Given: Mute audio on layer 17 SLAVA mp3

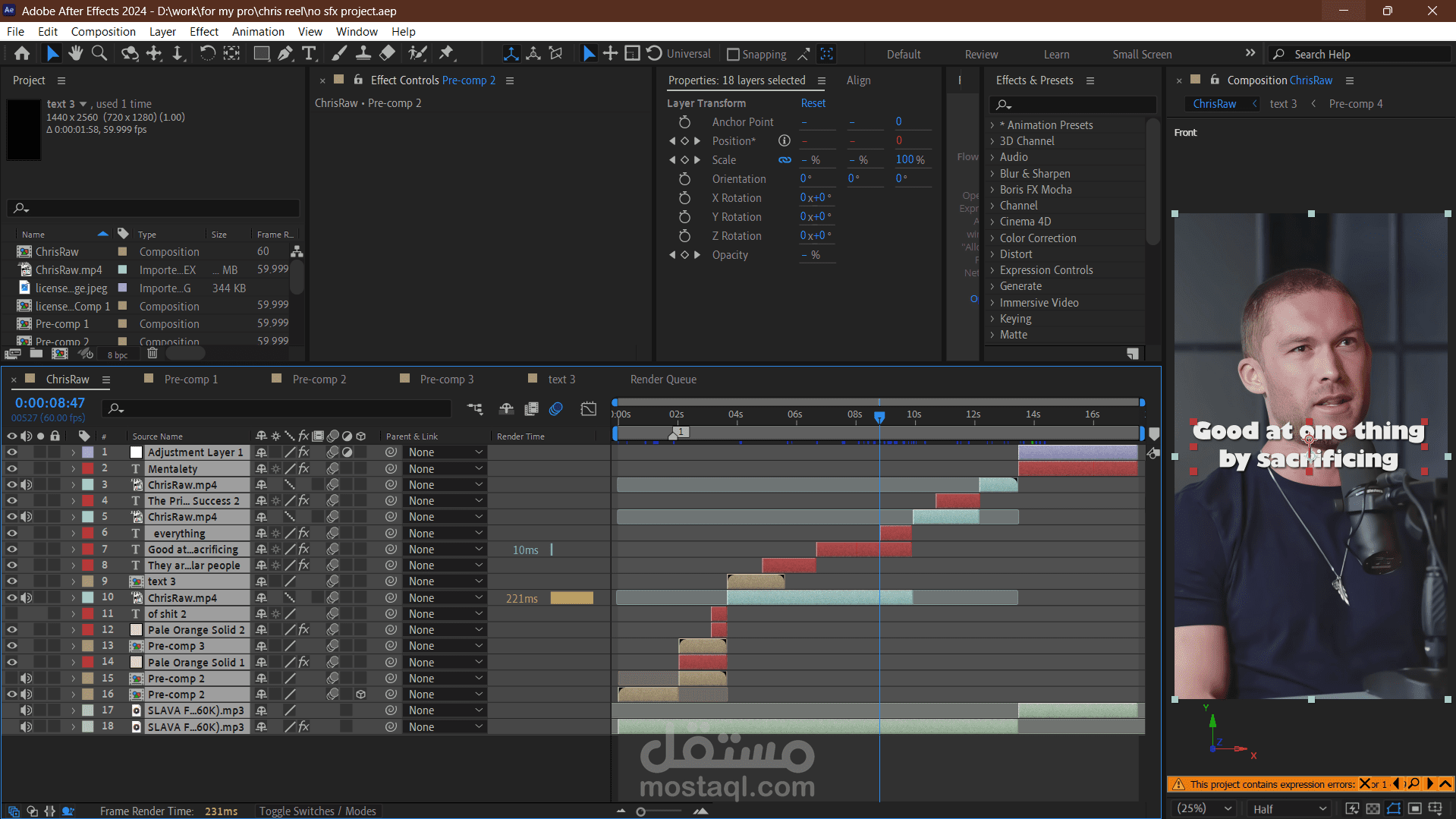Looking at the screenshot, I should tap(27, 710).
